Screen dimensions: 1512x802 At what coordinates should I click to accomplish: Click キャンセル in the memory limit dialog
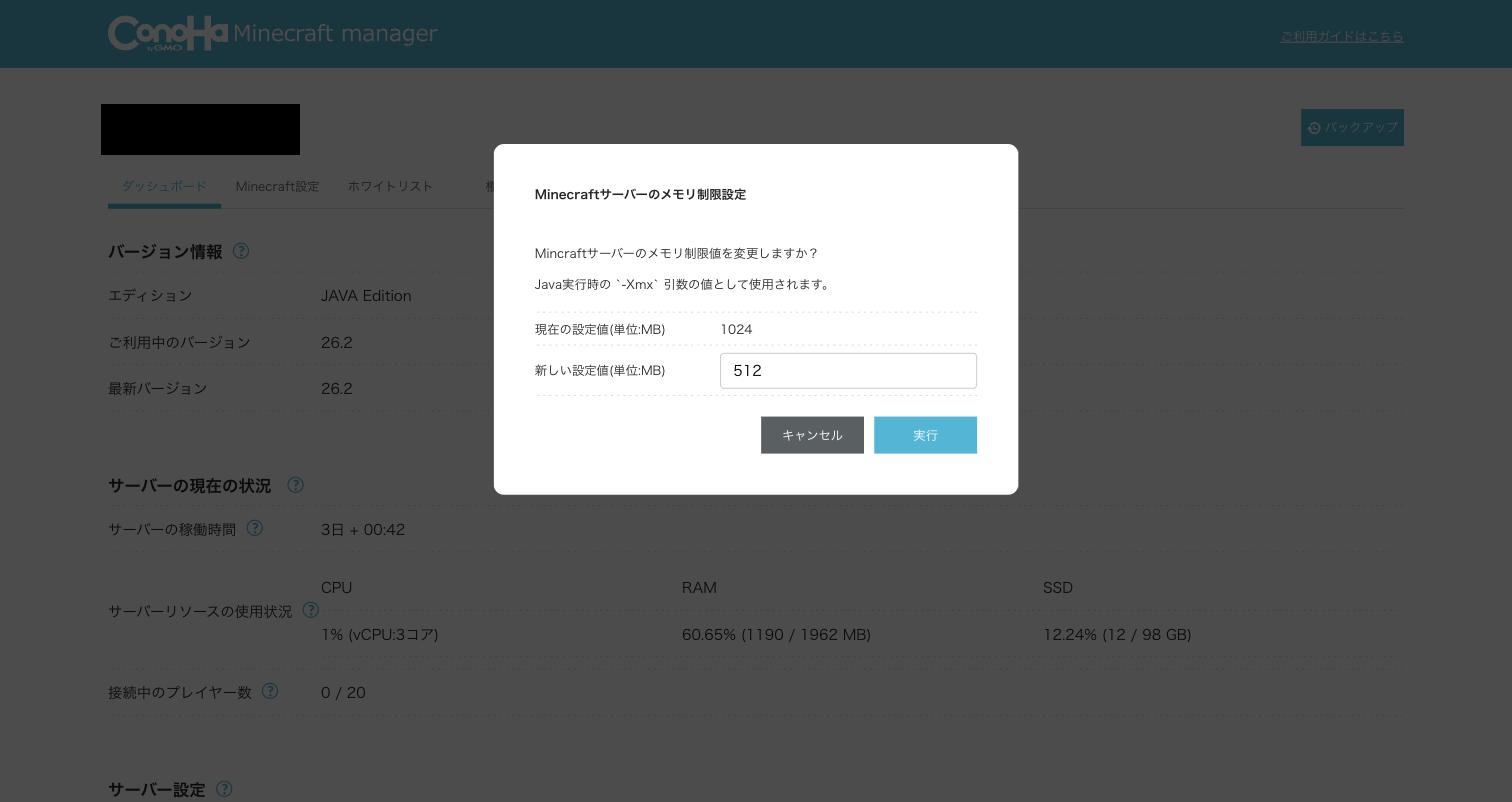812,435
